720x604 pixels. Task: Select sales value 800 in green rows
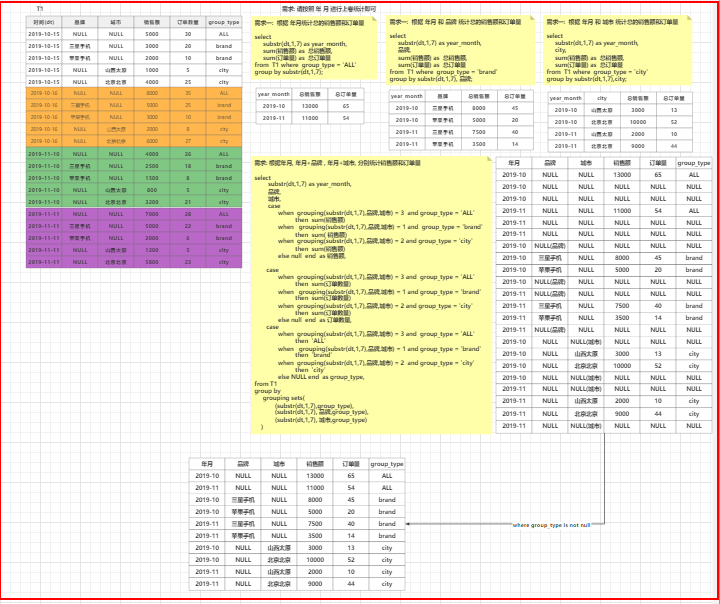(x=152, y=190)
